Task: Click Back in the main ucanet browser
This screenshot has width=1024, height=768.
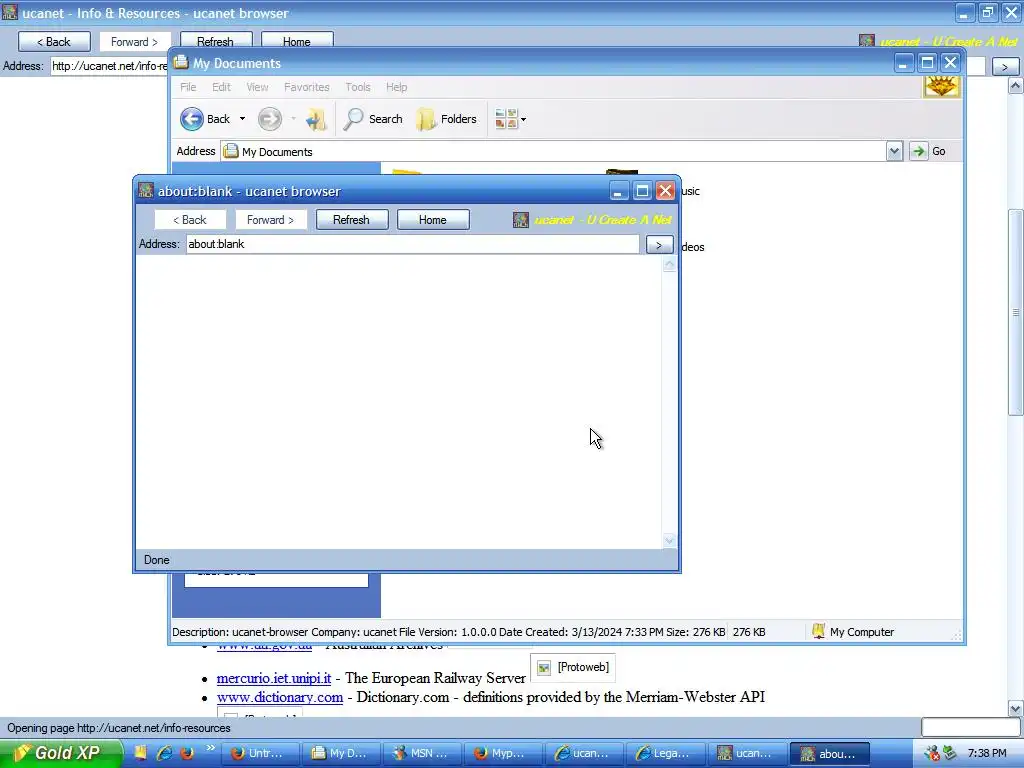Action: tap(54, 42)
